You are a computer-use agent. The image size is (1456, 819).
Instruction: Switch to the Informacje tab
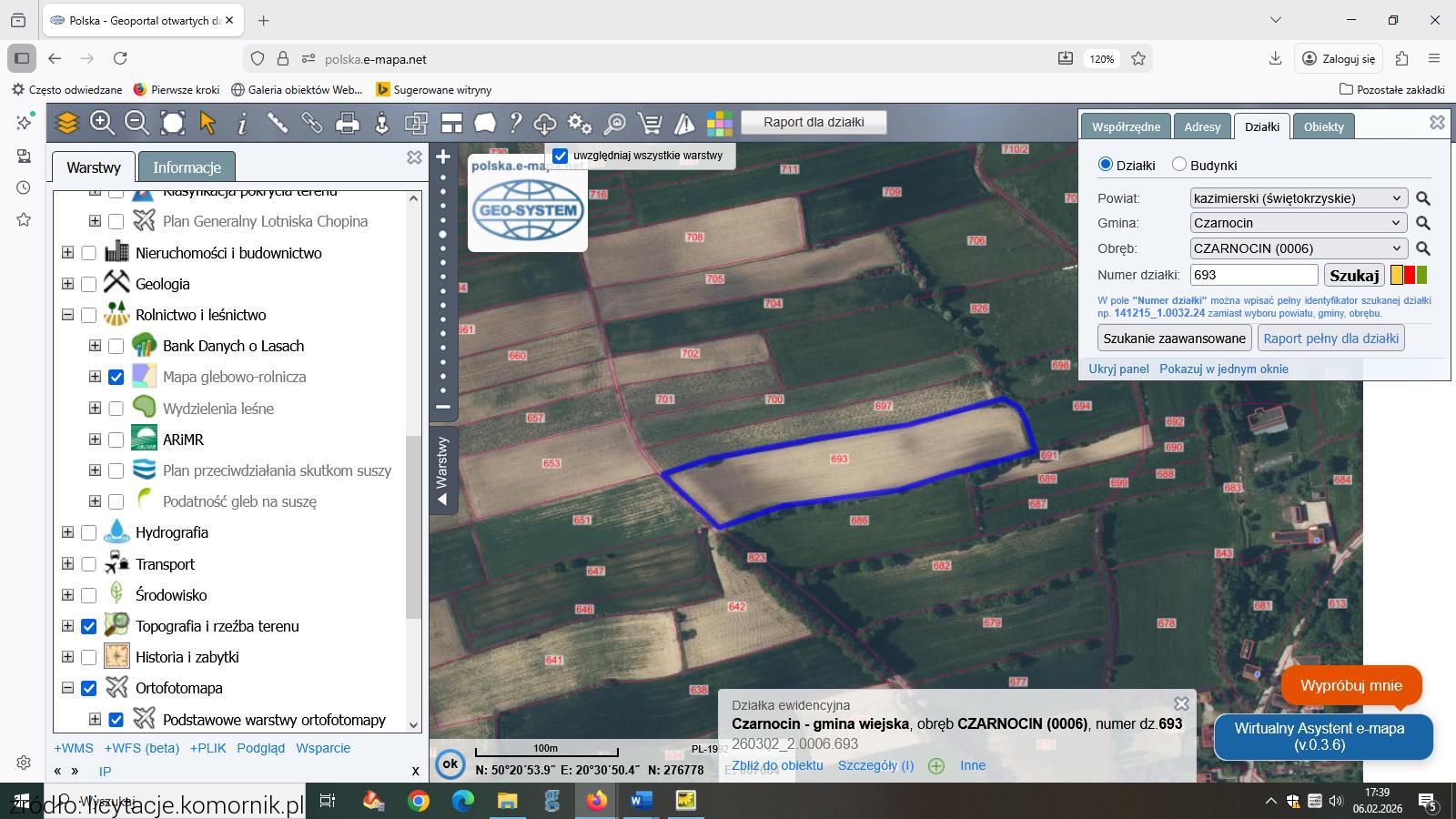click(187, 167)
